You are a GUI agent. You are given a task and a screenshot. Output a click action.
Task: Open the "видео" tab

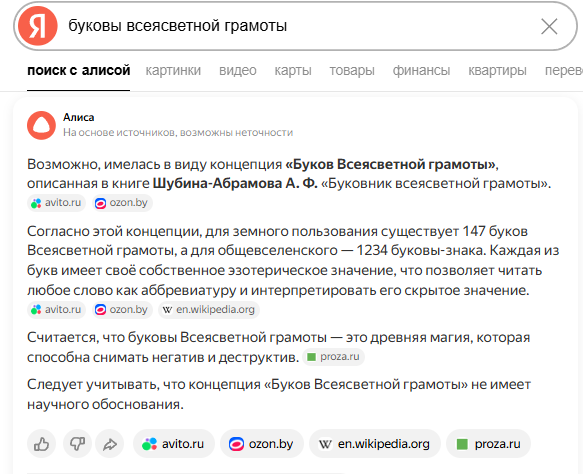click(238, 70)
